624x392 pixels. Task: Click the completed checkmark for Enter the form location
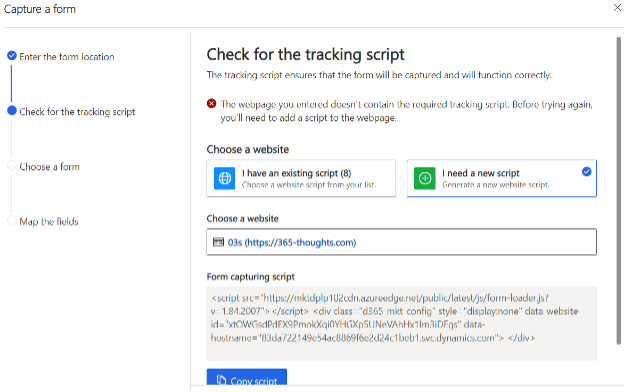click(12, 55)
